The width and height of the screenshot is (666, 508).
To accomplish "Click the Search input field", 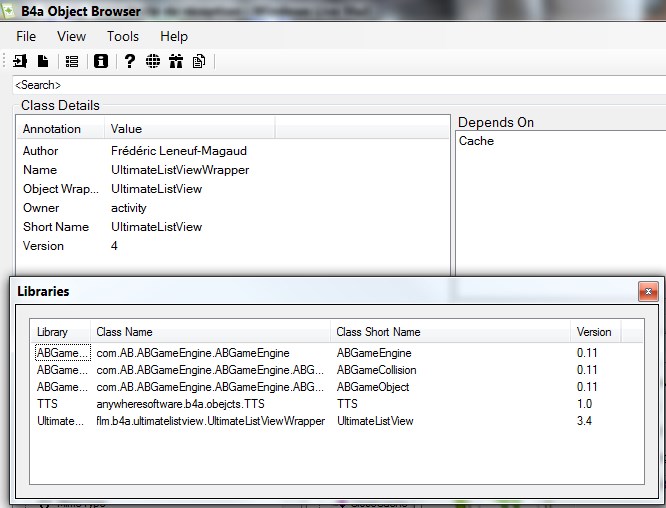I will click(339, 85).
